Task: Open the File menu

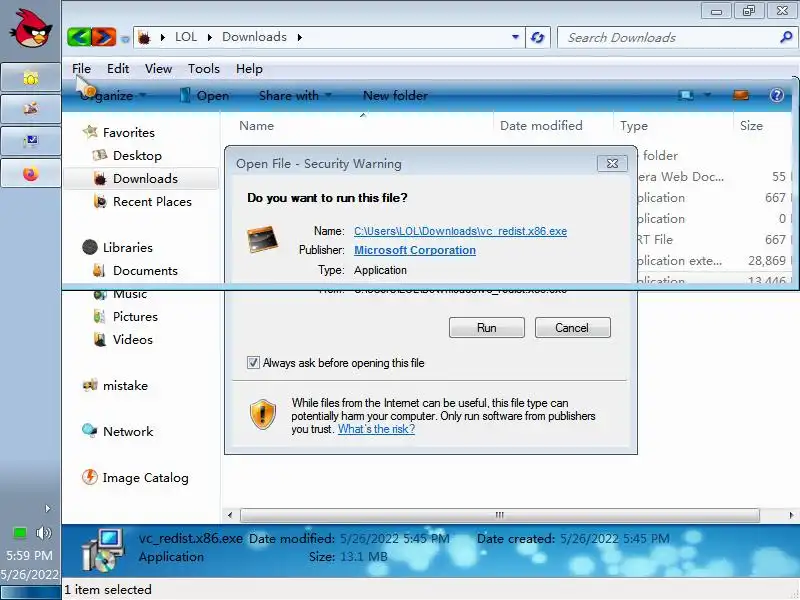Action: tap(81, 68)
